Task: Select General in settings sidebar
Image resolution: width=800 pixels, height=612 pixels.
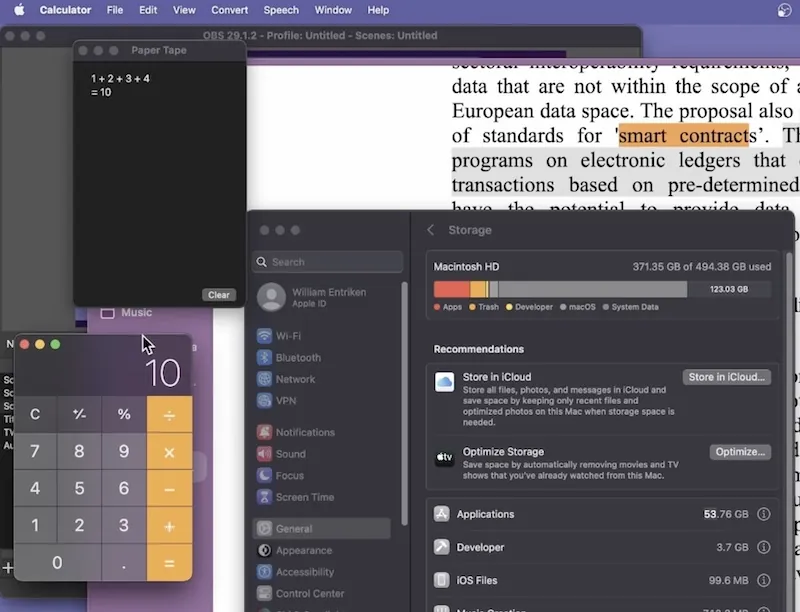Action: pyautogui.click(x=321, y=529)
